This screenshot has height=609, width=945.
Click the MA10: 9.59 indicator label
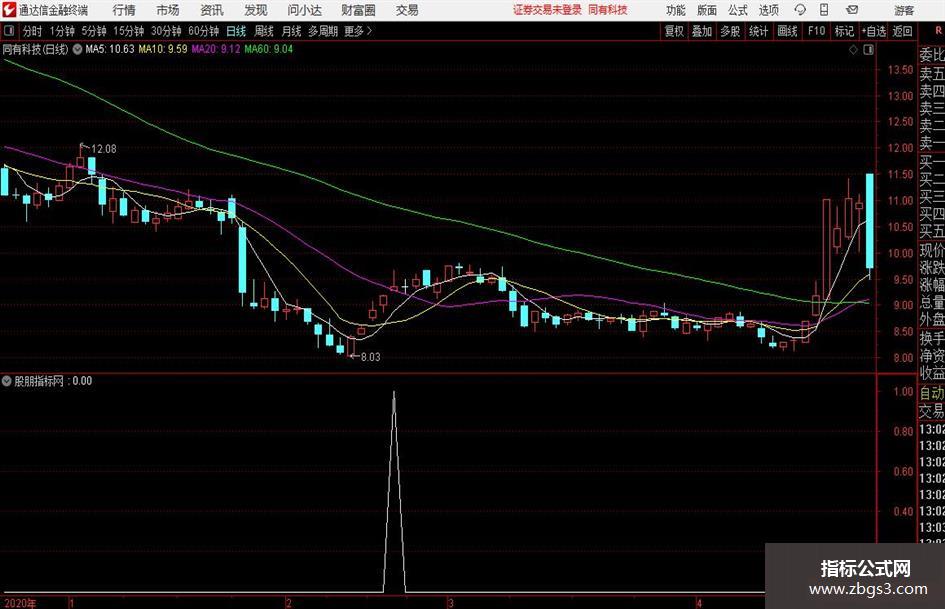click(163, 49)
